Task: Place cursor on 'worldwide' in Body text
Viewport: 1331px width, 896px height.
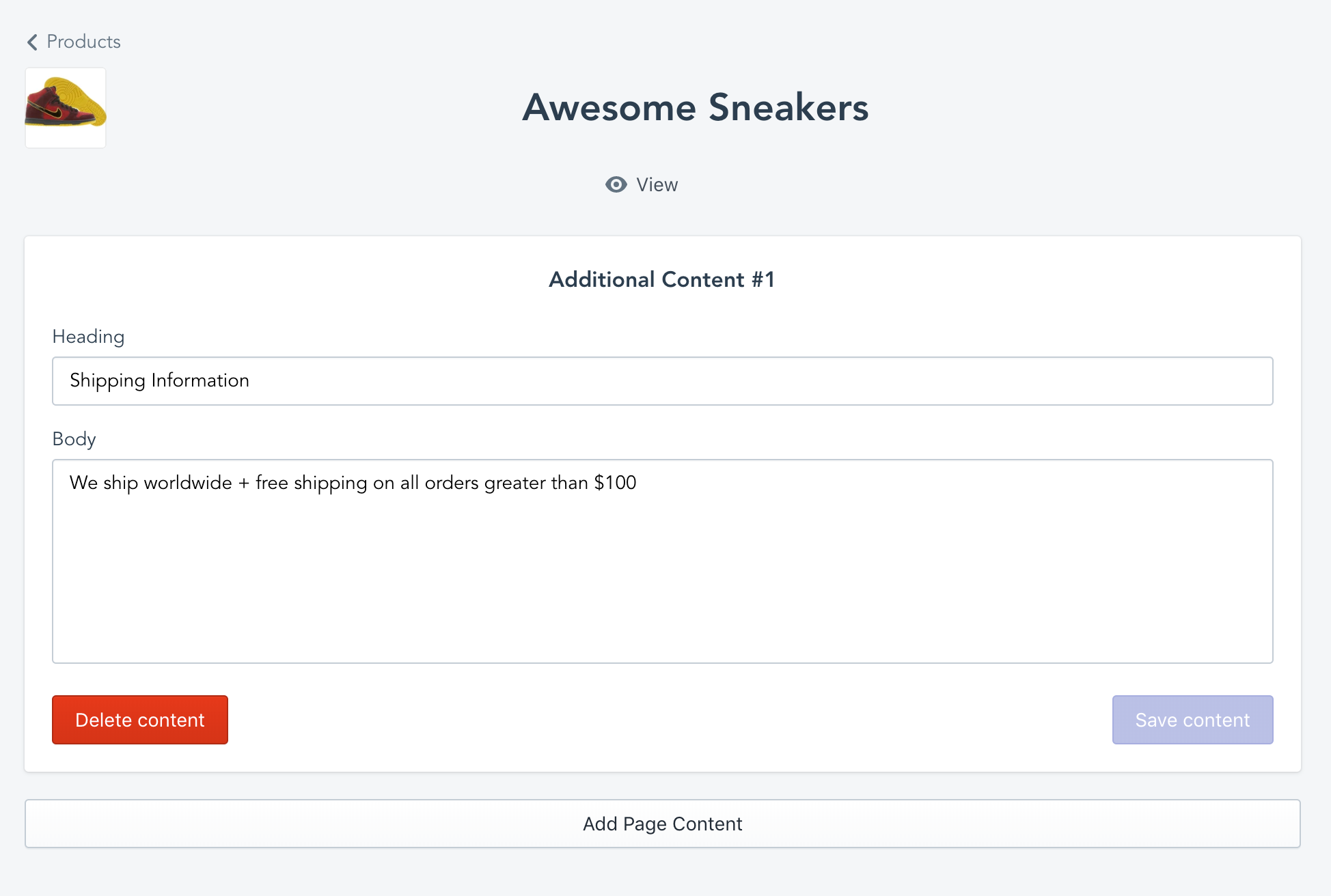Action: 188,483
